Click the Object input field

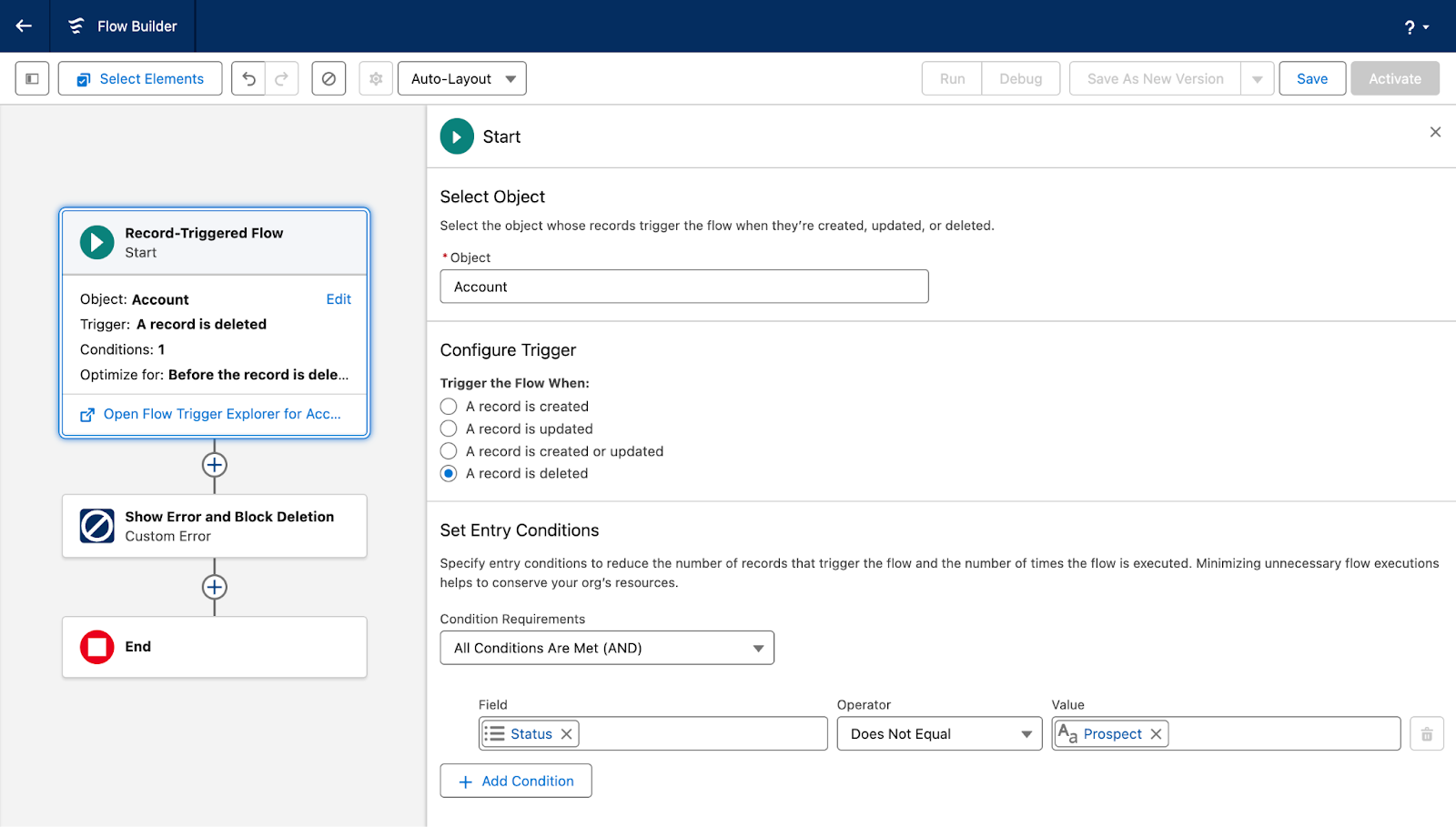[684, 287]
